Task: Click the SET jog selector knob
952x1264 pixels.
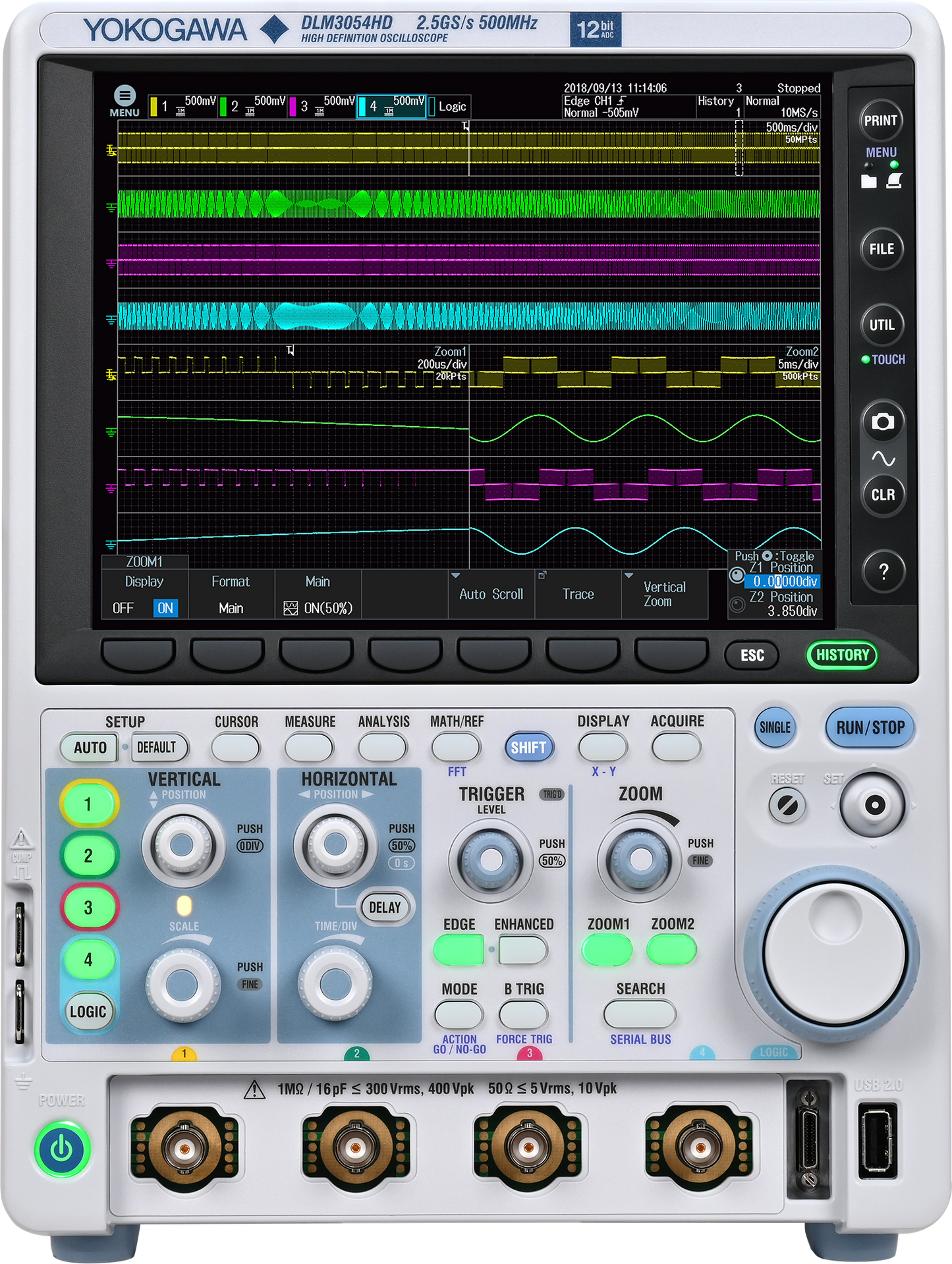Action: pyautogui.click(x=874, y=804)
